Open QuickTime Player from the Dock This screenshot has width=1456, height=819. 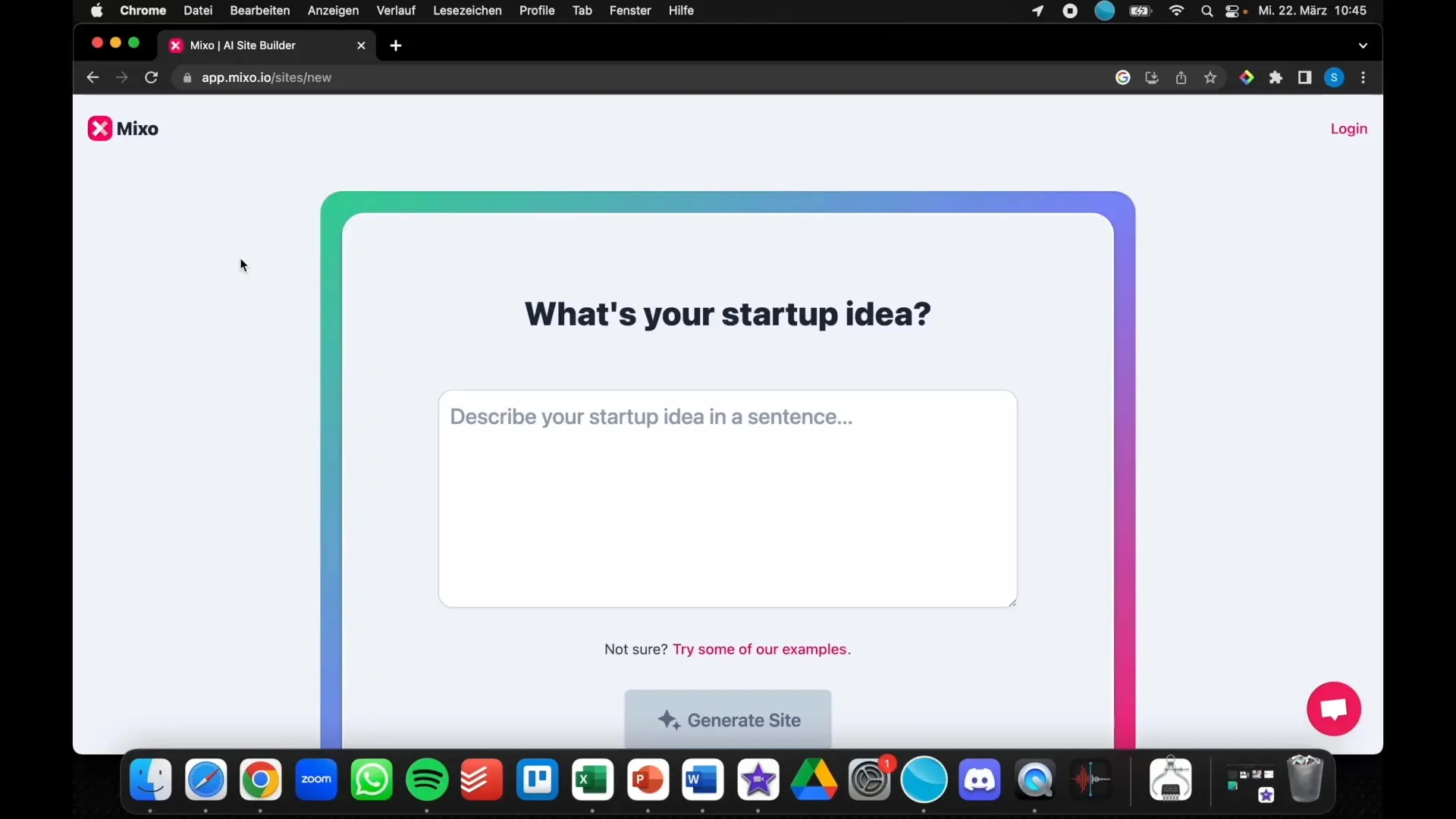[x=1035, y=780]
